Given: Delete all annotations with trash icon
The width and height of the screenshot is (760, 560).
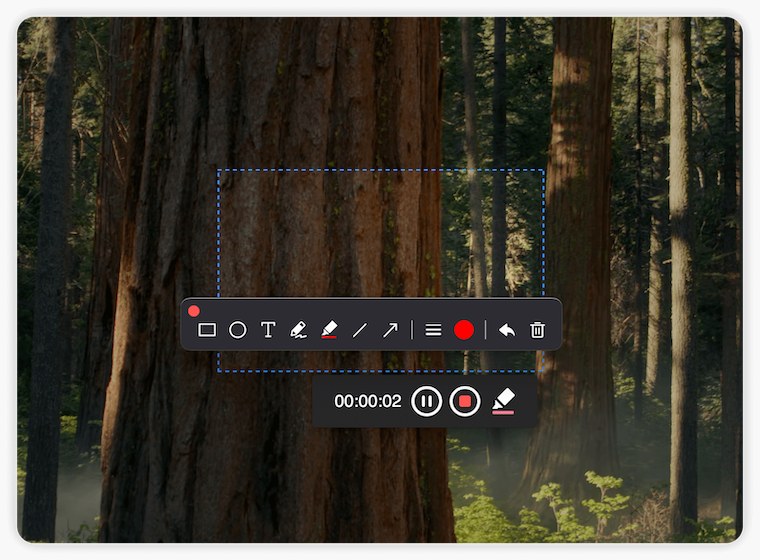Looking at the screenshot, I should point(537,330).
